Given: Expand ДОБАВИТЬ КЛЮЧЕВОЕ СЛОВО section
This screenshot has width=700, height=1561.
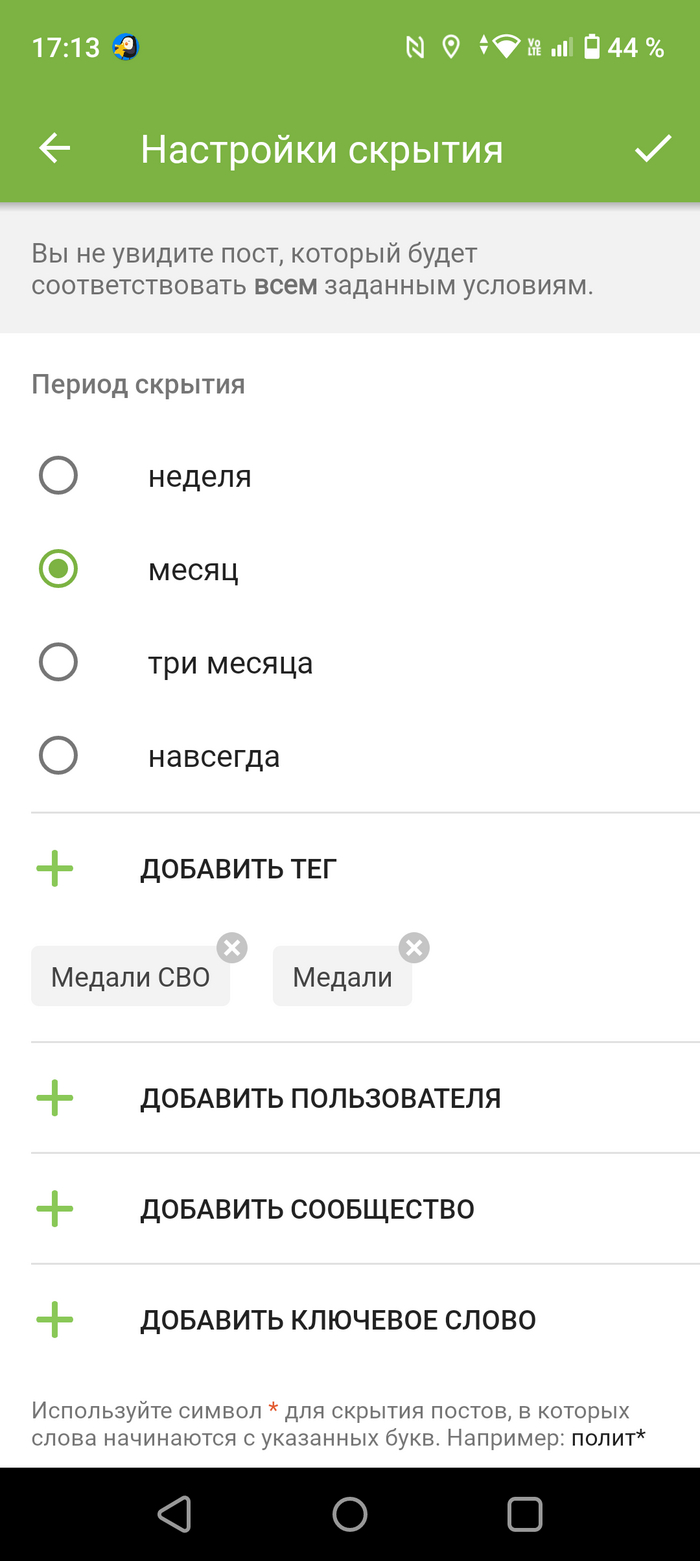Looking at the screenshot, I should click(339, 1318).
